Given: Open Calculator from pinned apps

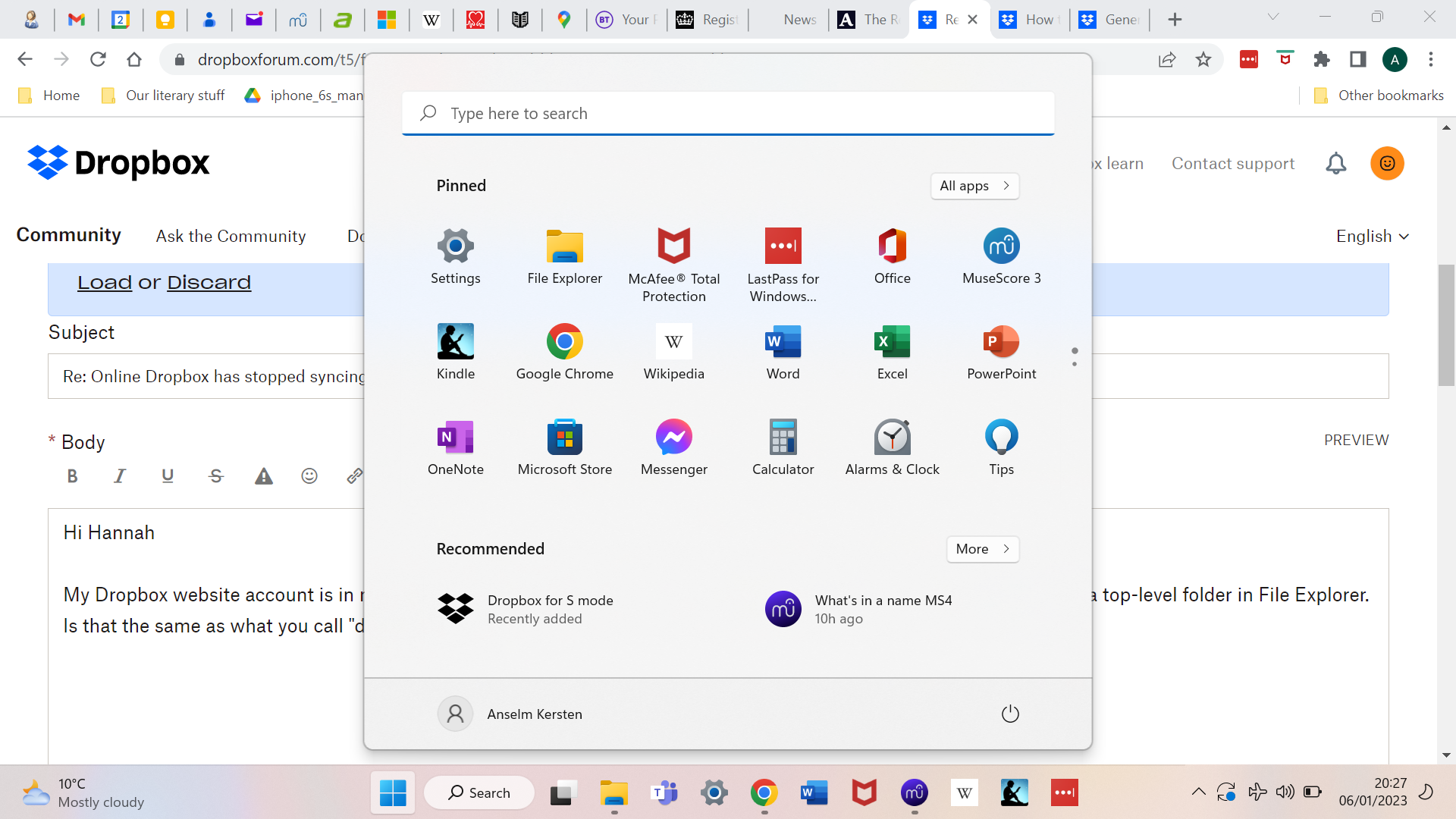Looking at the screenshot, I should [783, 447].
